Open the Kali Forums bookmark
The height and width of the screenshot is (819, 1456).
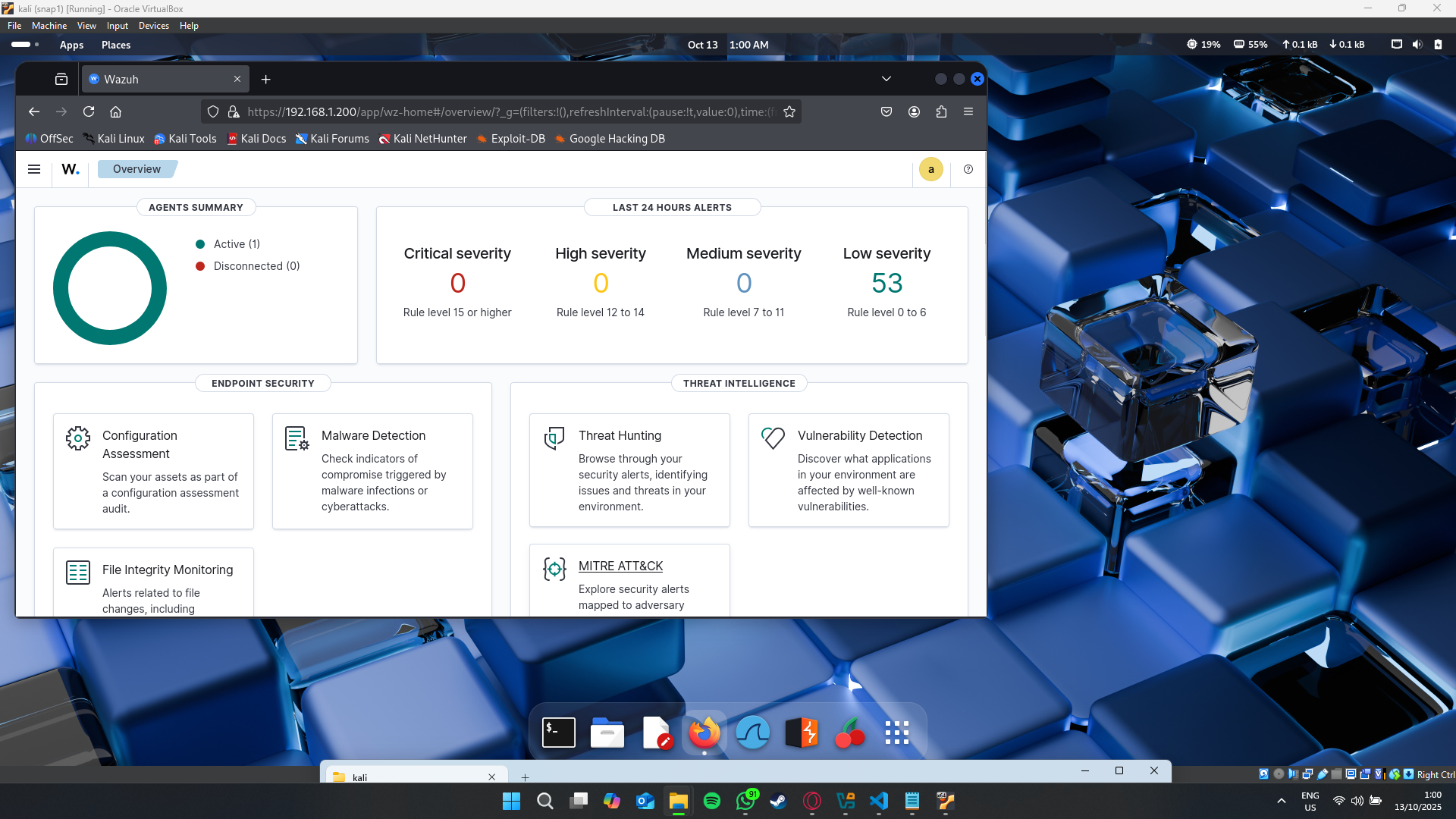[x=332, y=139]
